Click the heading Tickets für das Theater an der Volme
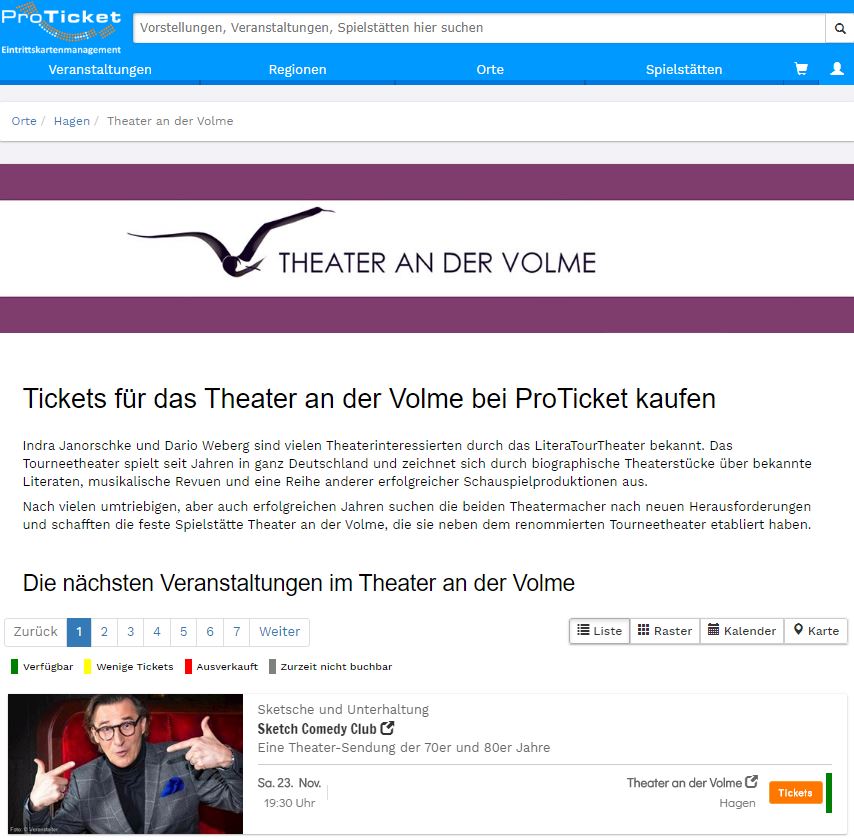Screen dimensions: 854x840 pos(369,399)
